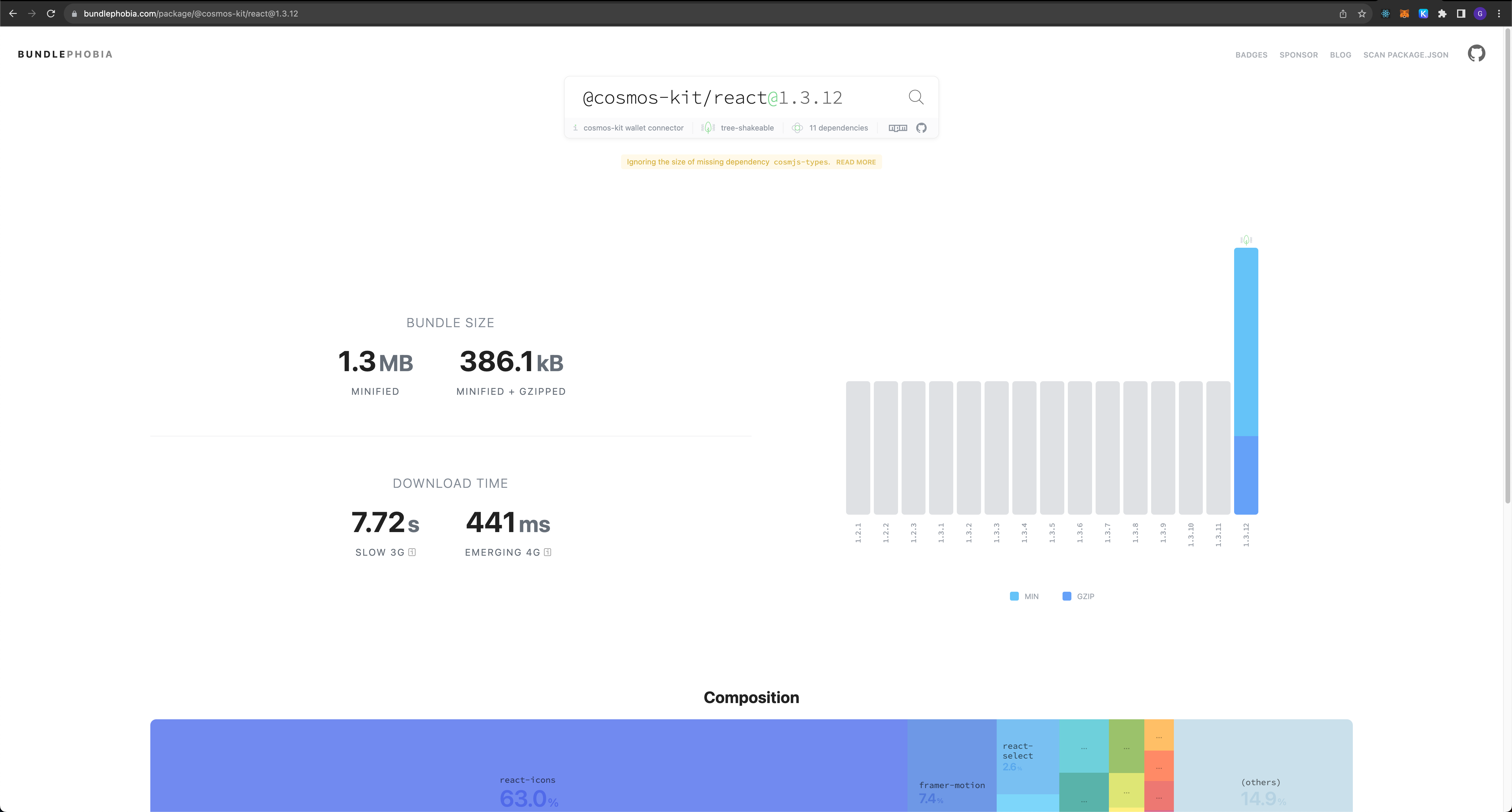This screenshot has height=812, width=1512.
Task: Click the '1.3 MB' minified size value
Action: click(376, 361)
